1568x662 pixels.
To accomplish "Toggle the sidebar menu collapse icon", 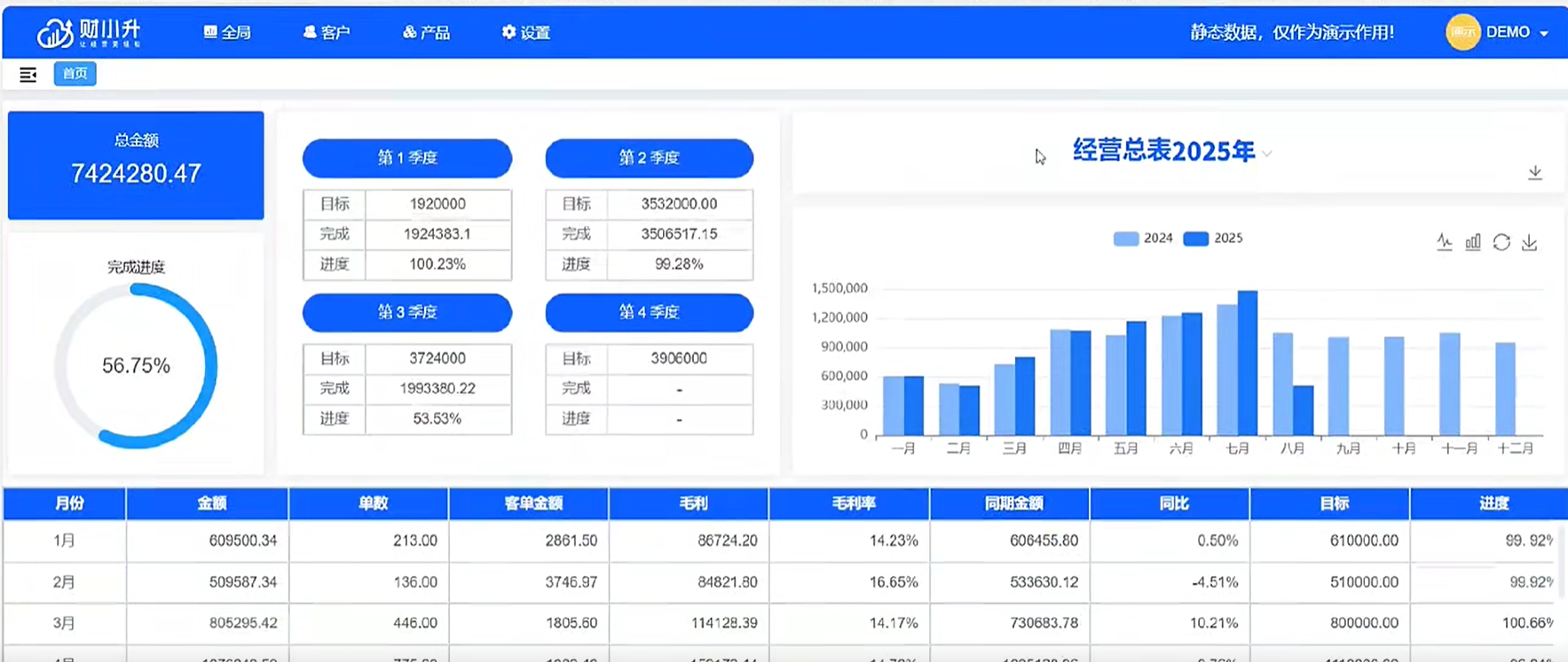I will tap(28, 75).
